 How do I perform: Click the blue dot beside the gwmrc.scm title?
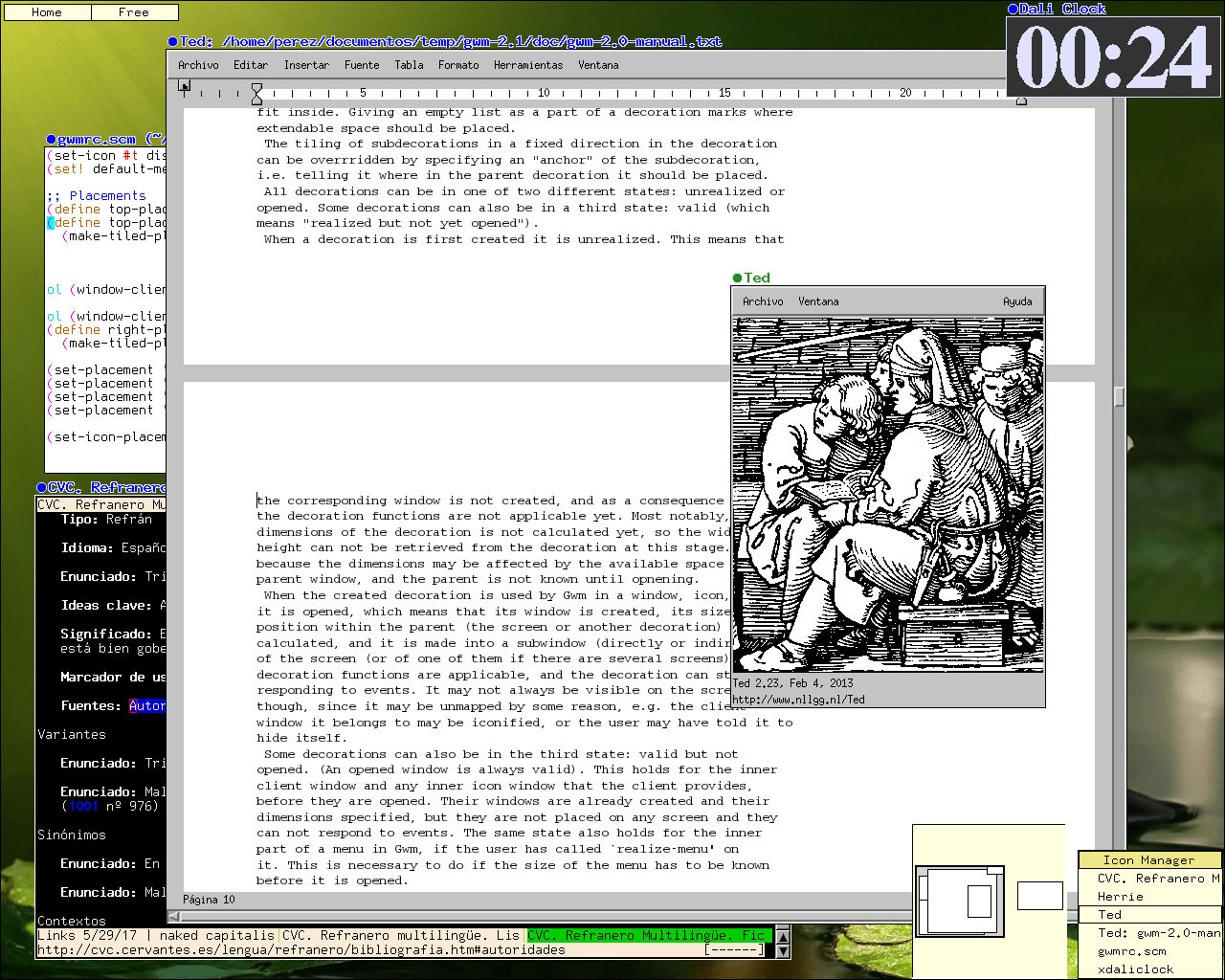pos(52,140)
